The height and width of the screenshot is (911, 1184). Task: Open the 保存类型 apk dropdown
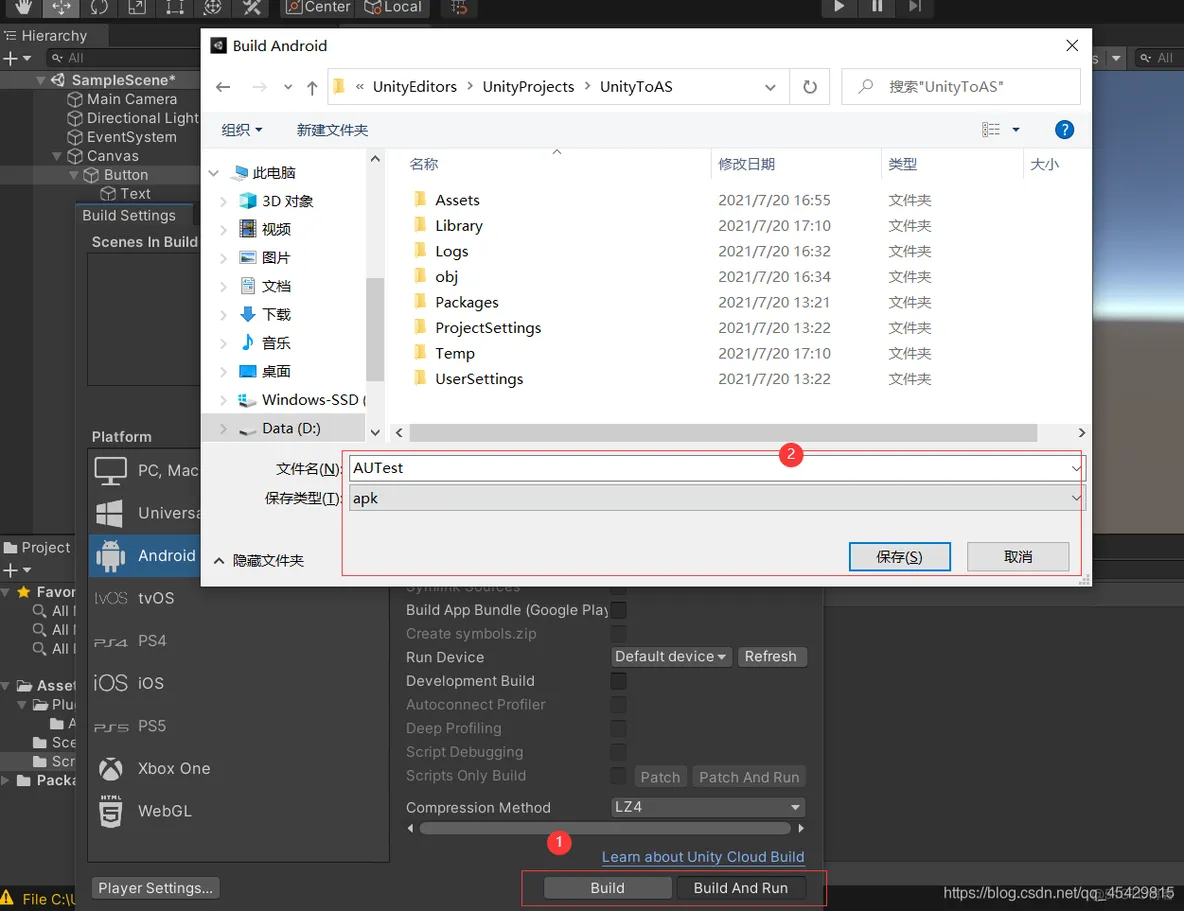coord(716,499)
